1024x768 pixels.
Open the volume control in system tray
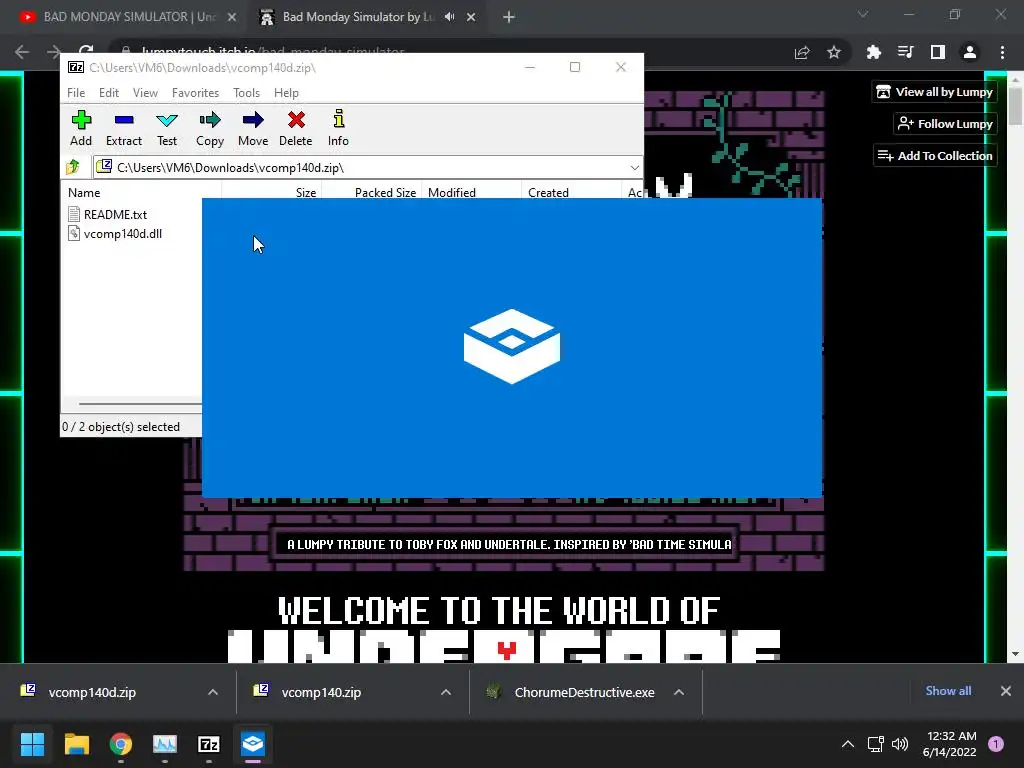900,744
